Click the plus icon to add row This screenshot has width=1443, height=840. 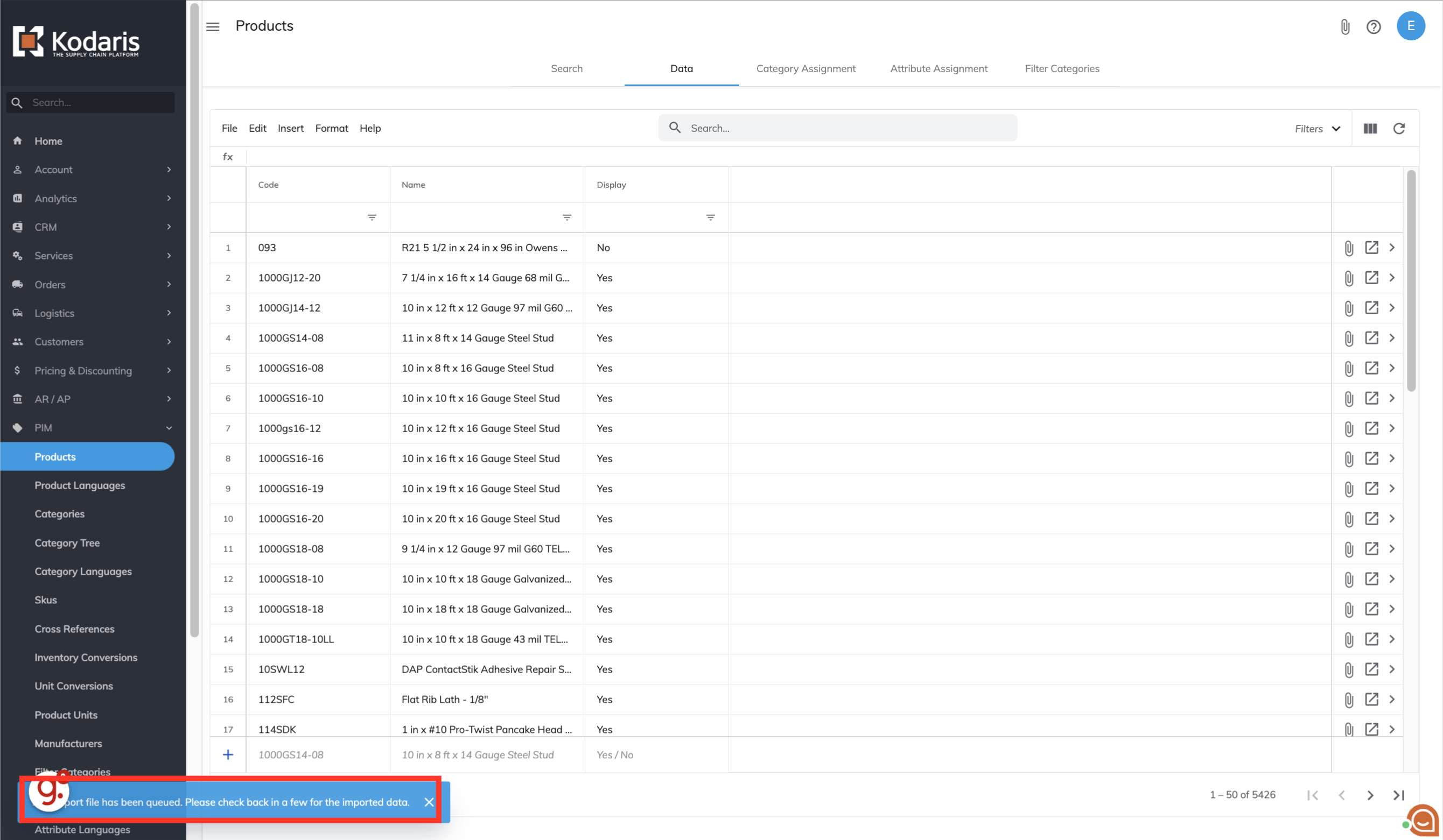228,755
